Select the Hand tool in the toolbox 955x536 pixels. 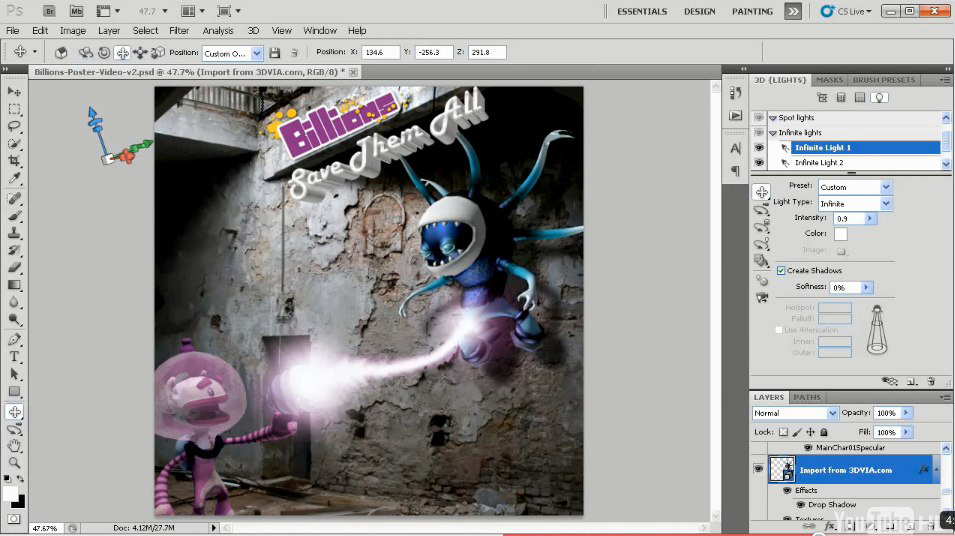15,446
